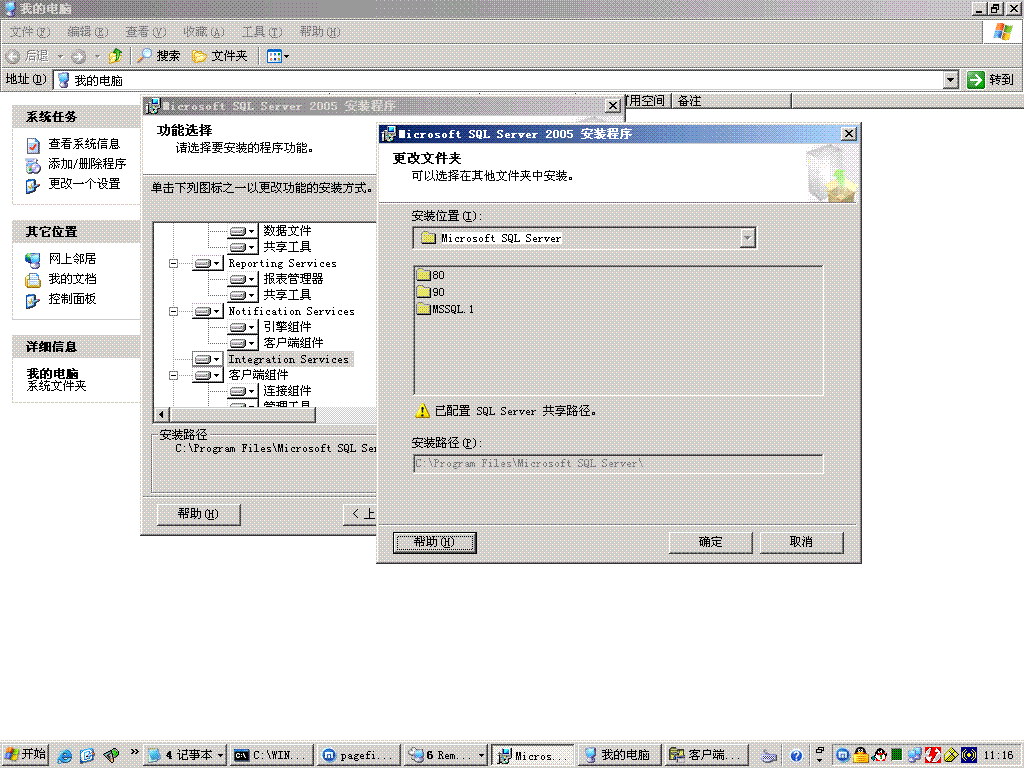1024x768 pixels.
Task: Switch to 客户端 taskbar item
Action: (707, 755)
